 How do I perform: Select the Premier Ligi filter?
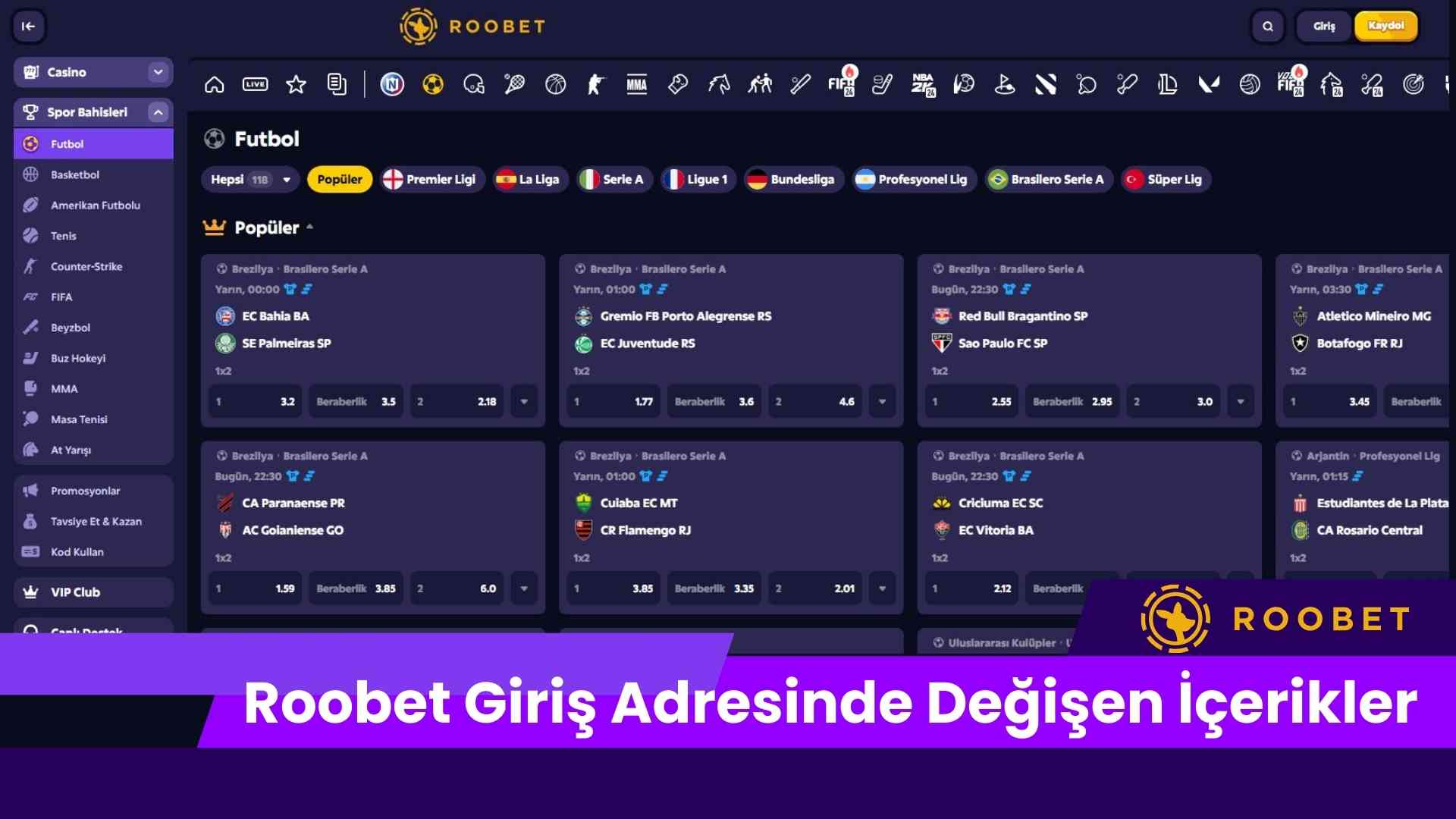point(432,180)
